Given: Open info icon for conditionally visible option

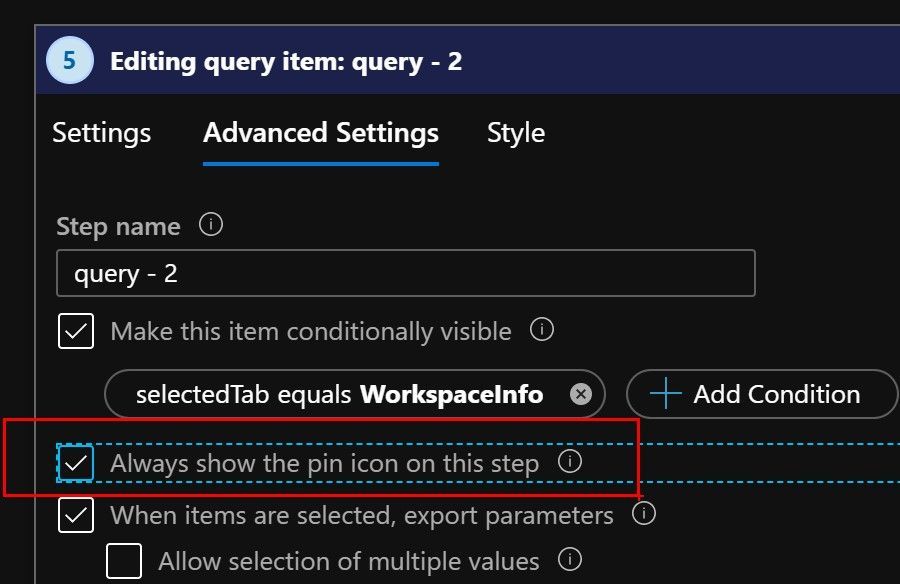Looking at the screenshot, I should 542,330.
